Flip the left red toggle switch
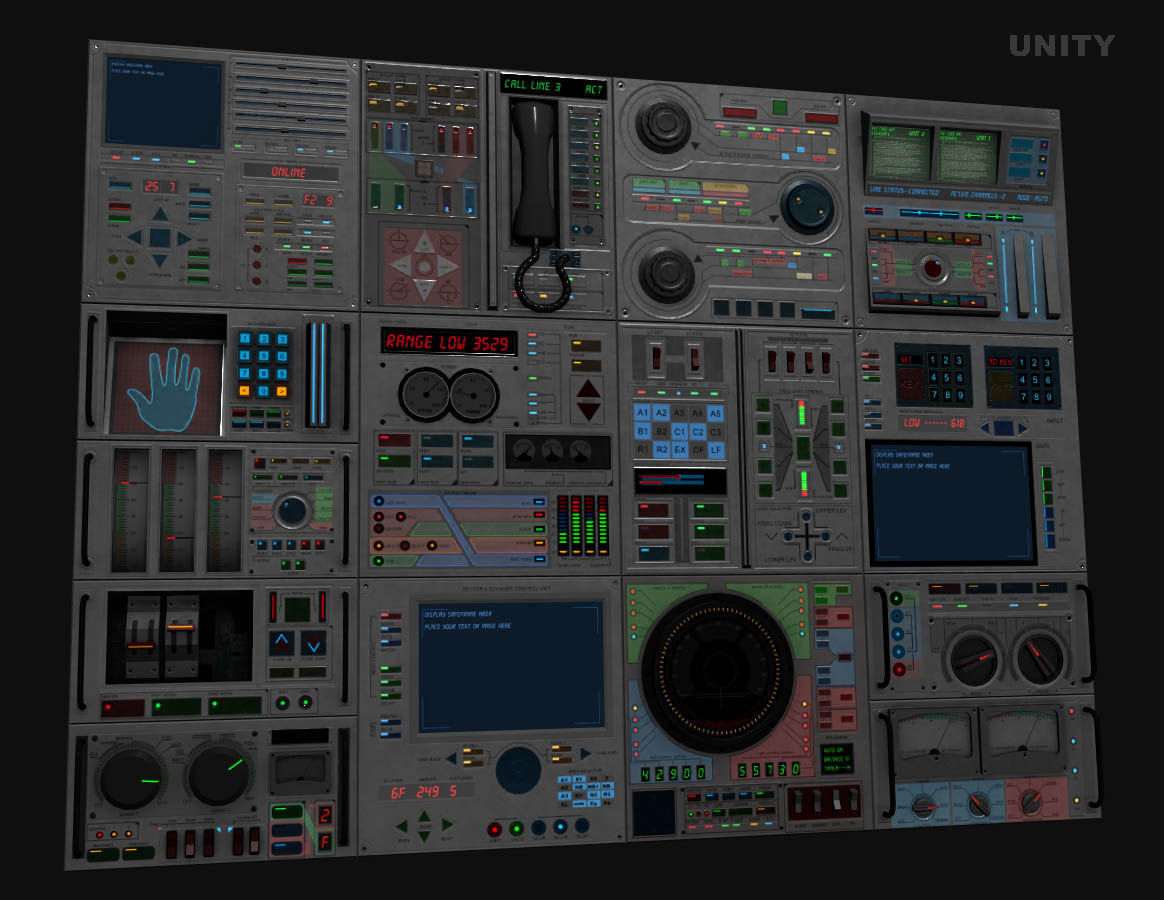The width and height of the screenshot is (1164, 900). [x=657, y=357]
